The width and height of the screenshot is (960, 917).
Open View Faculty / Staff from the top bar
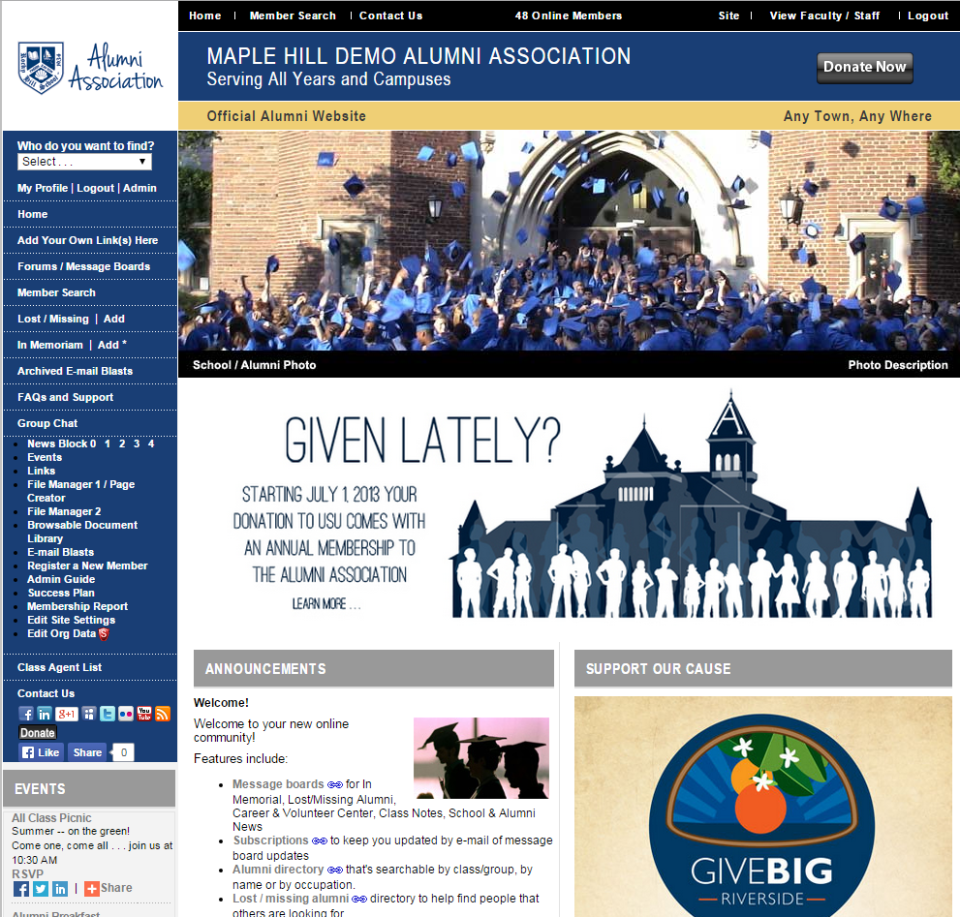tap(825, 16)
